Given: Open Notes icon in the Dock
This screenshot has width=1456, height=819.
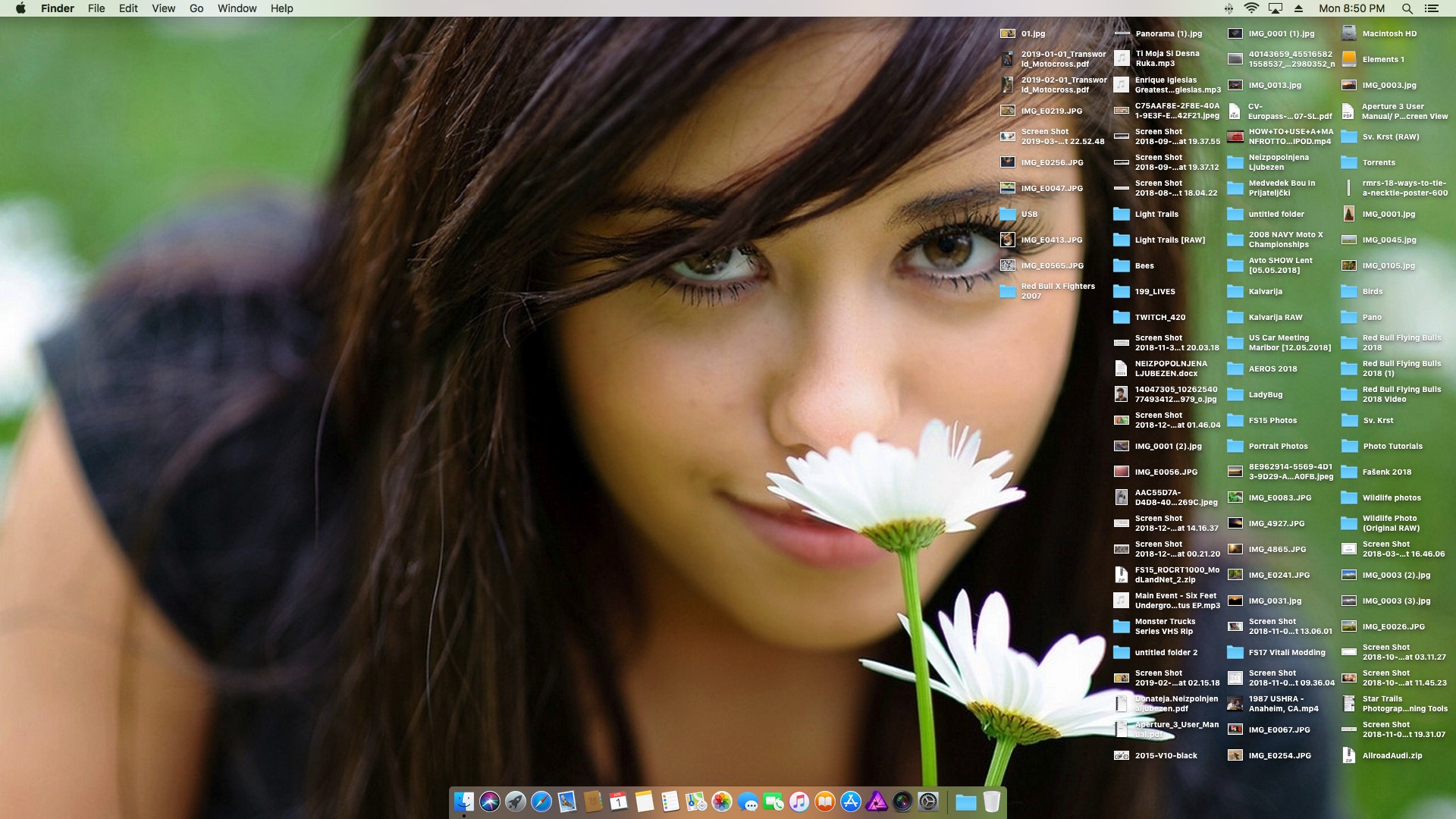Looking at the screenshot, I should tap(645, 802).
